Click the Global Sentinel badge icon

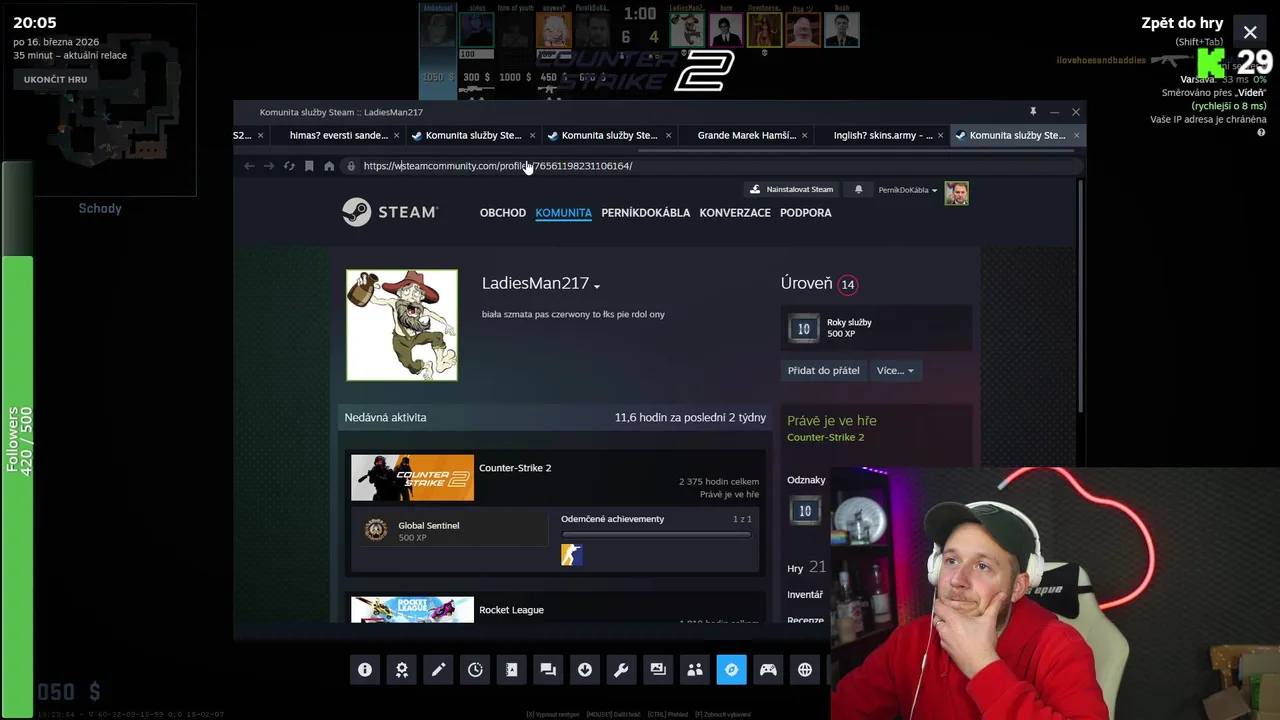tap(376, 530)
